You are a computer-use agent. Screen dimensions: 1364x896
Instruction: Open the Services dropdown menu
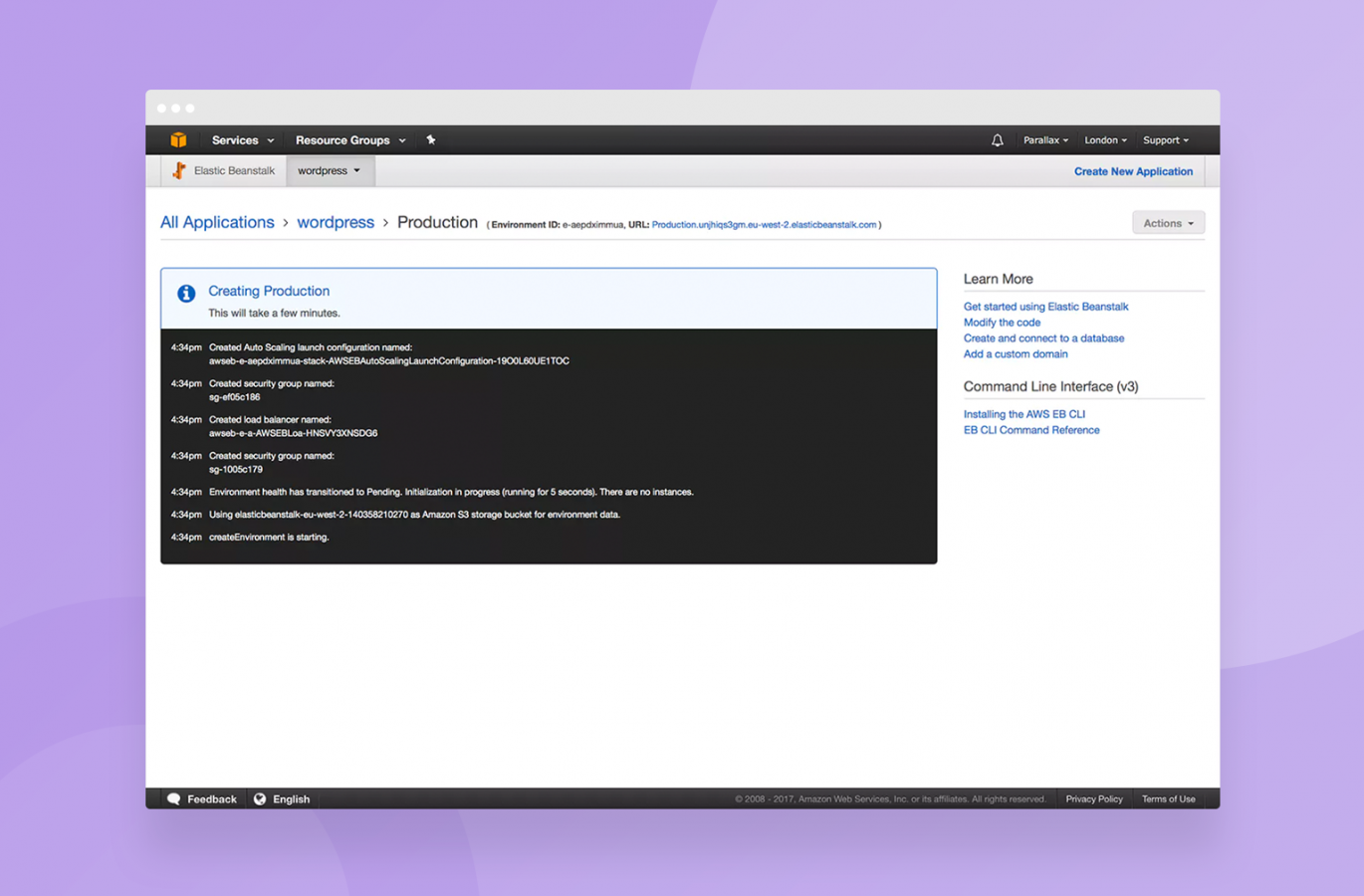242,140
